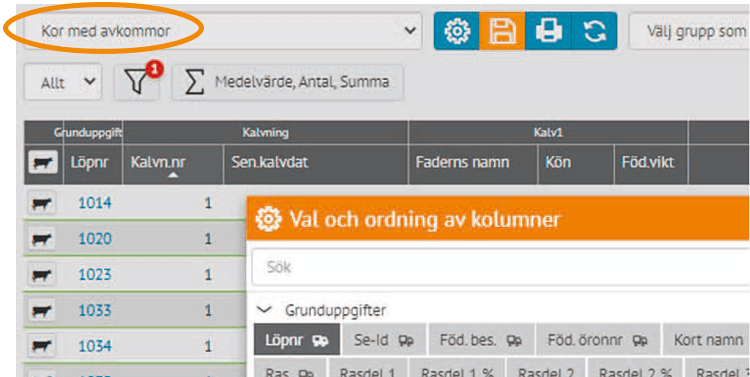The image size is (750, 377).
Task: Sort by the Föd.vikt column header
Action: tap(651, 164)
